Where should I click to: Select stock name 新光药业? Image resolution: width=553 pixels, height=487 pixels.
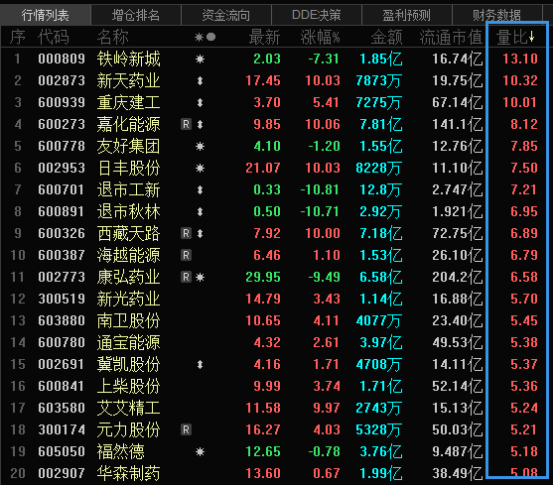(x=129, y=299)
